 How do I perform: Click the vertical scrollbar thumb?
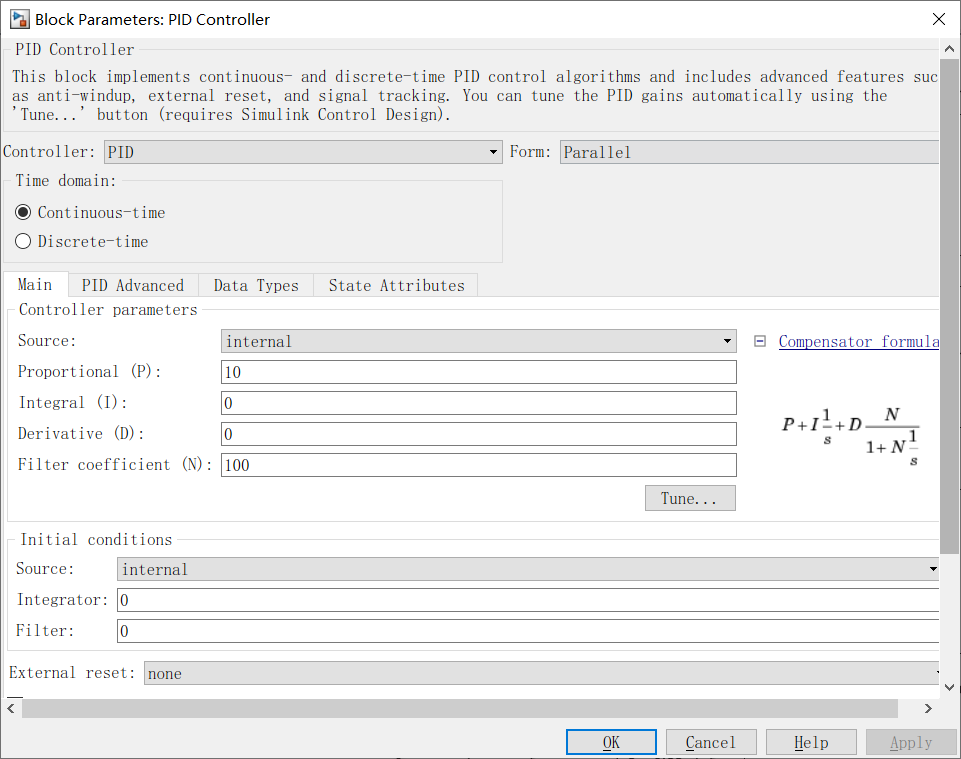[x=949, y=307]
